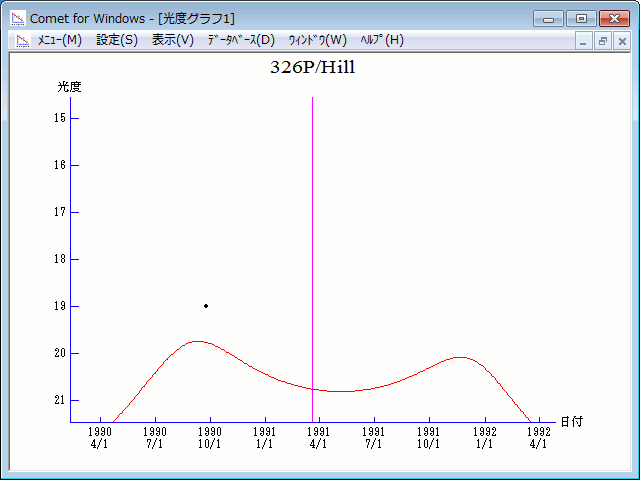Open the ヘルプ(H) help menu
The image size is (640, 480).
381,40
